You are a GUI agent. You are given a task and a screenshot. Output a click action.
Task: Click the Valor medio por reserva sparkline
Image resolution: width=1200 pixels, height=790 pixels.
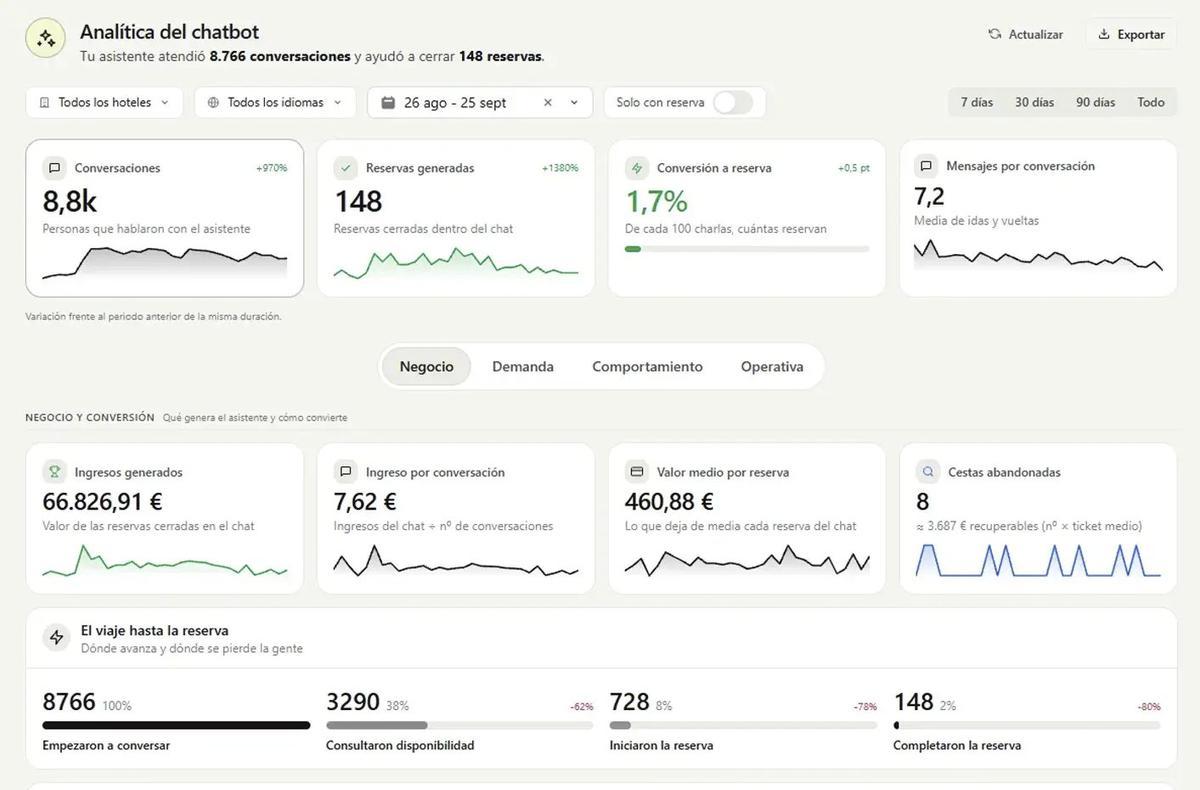pos(747,561)
